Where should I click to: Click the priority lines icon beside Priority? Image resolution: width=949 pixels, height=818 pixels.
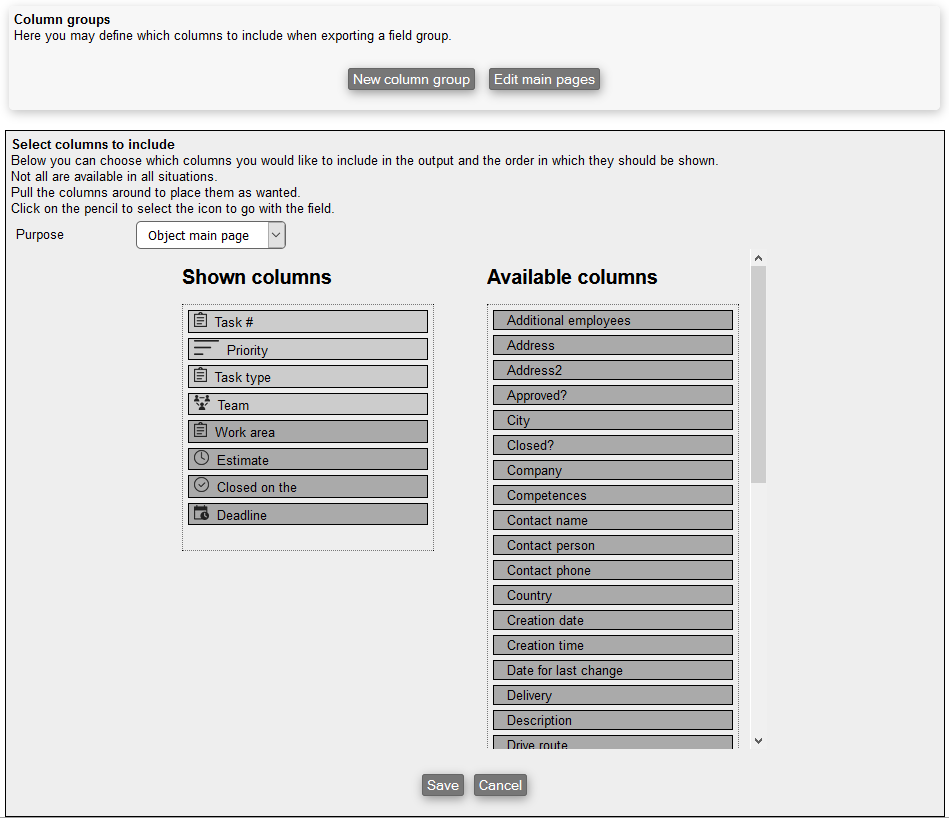point(206,348)
